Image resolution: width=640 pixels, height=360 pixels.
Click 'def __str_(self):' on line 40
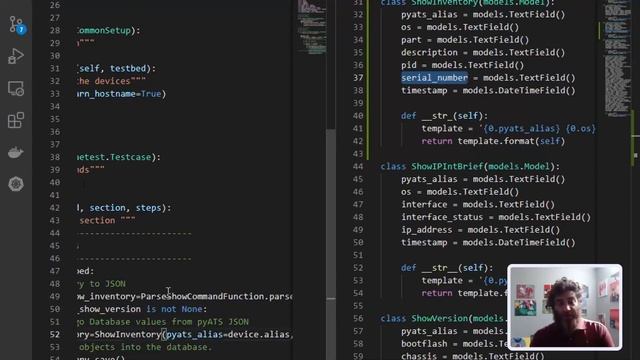tap(444, 116)
